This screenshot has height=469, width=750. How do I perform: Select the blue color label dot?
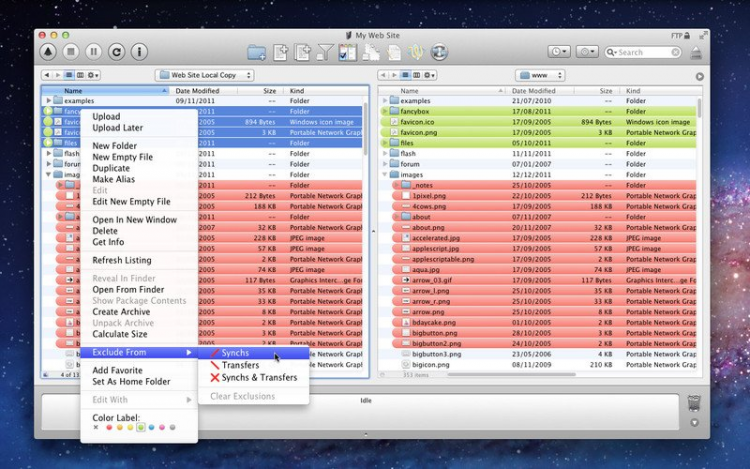click(x=151, y=428)
